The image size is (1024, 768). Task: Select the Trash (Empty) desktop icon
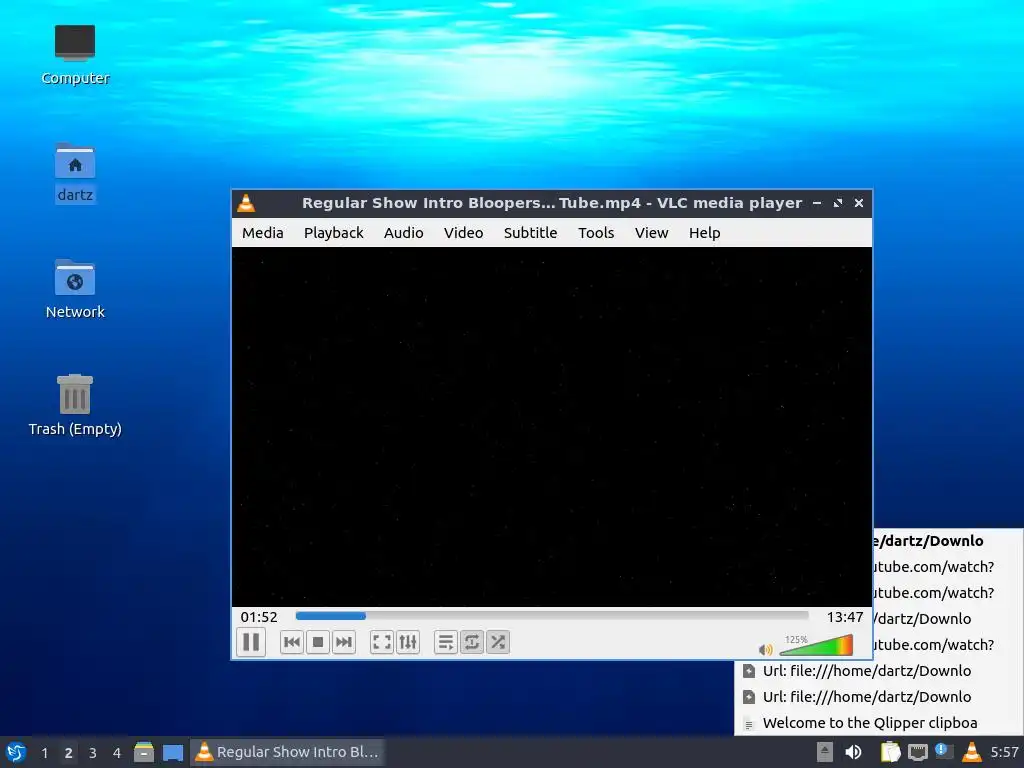(75, 405)
